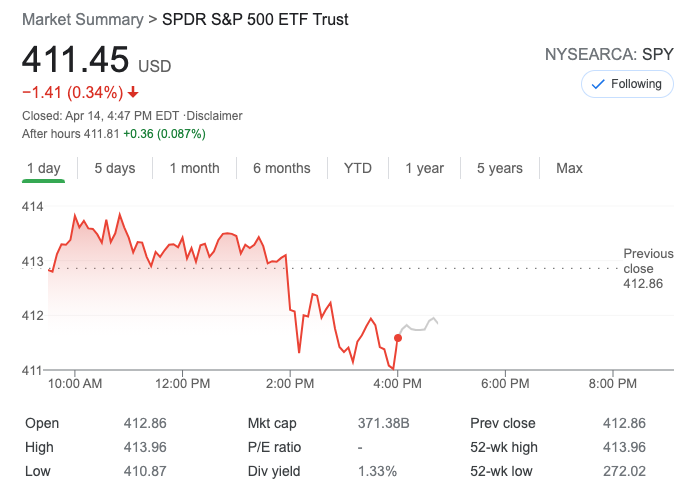Screen dimensions: 697x495
Task: Click the NYSEARCA: SPY ticker label
Action: pos(610,54)
